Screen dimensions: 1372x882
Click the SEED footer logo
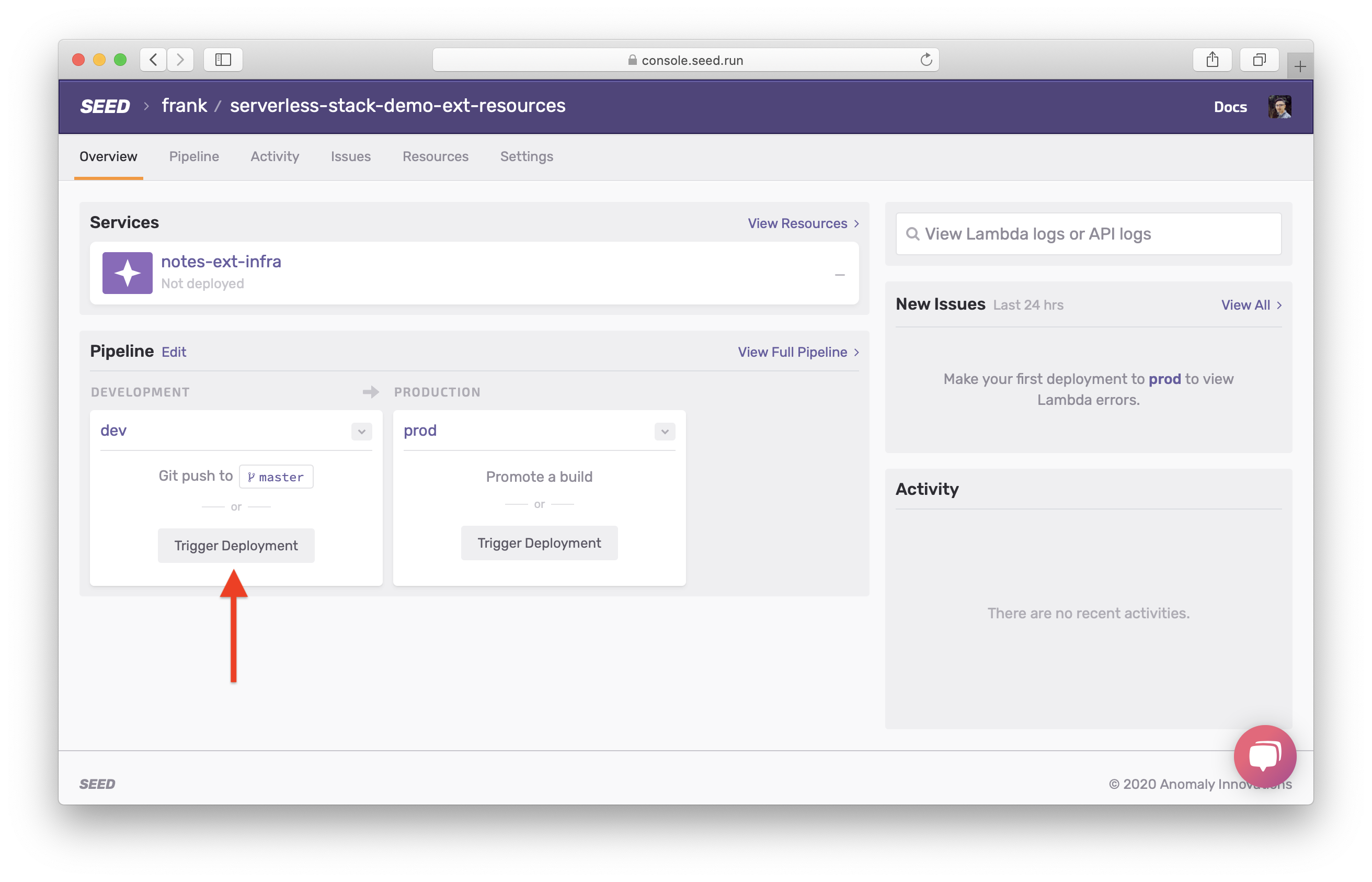(x=97, y=784)
